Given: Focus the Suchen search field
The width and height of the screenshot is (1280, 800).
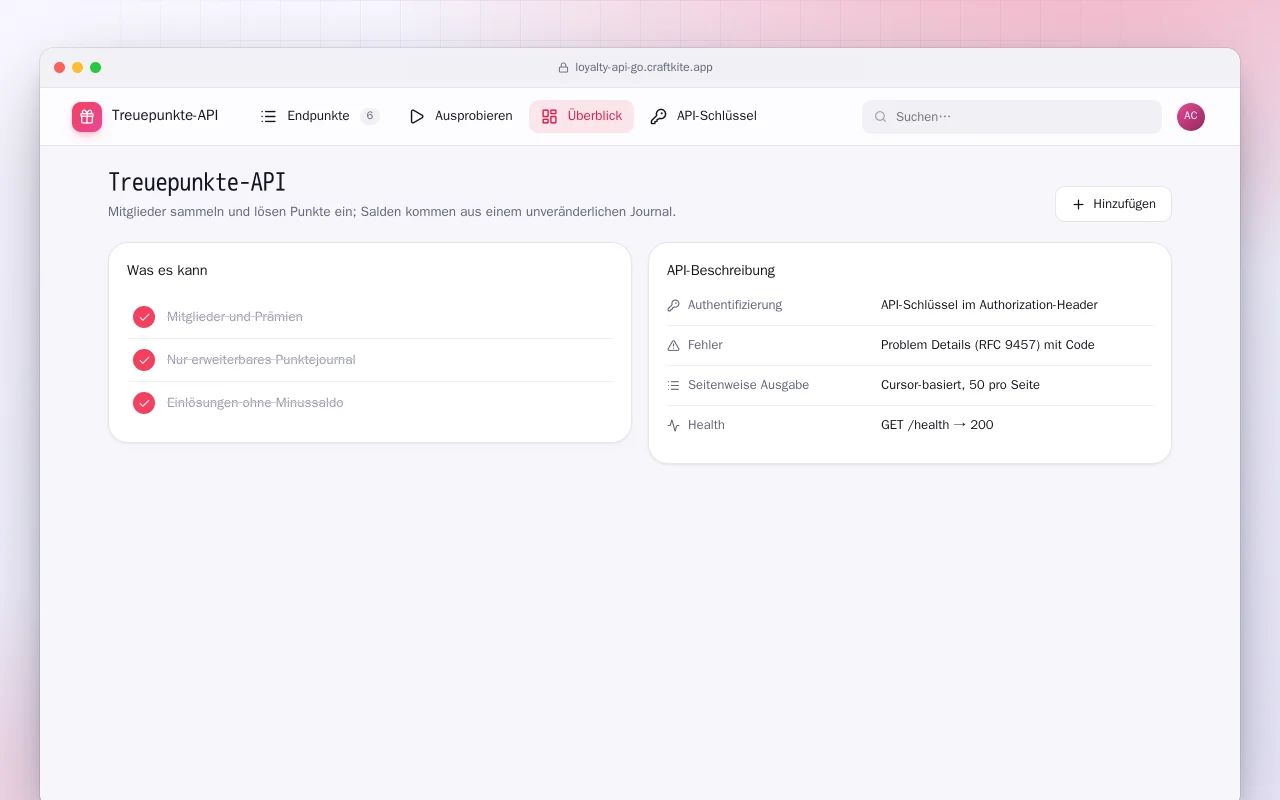Looking at the screenshot, I should pos(1012,117).
